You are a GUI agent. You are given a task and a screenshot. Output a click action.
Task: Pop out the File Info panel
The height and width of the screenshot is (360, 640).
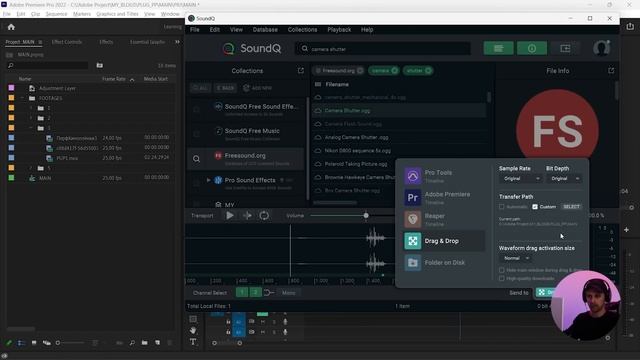[x=611, y=71]
